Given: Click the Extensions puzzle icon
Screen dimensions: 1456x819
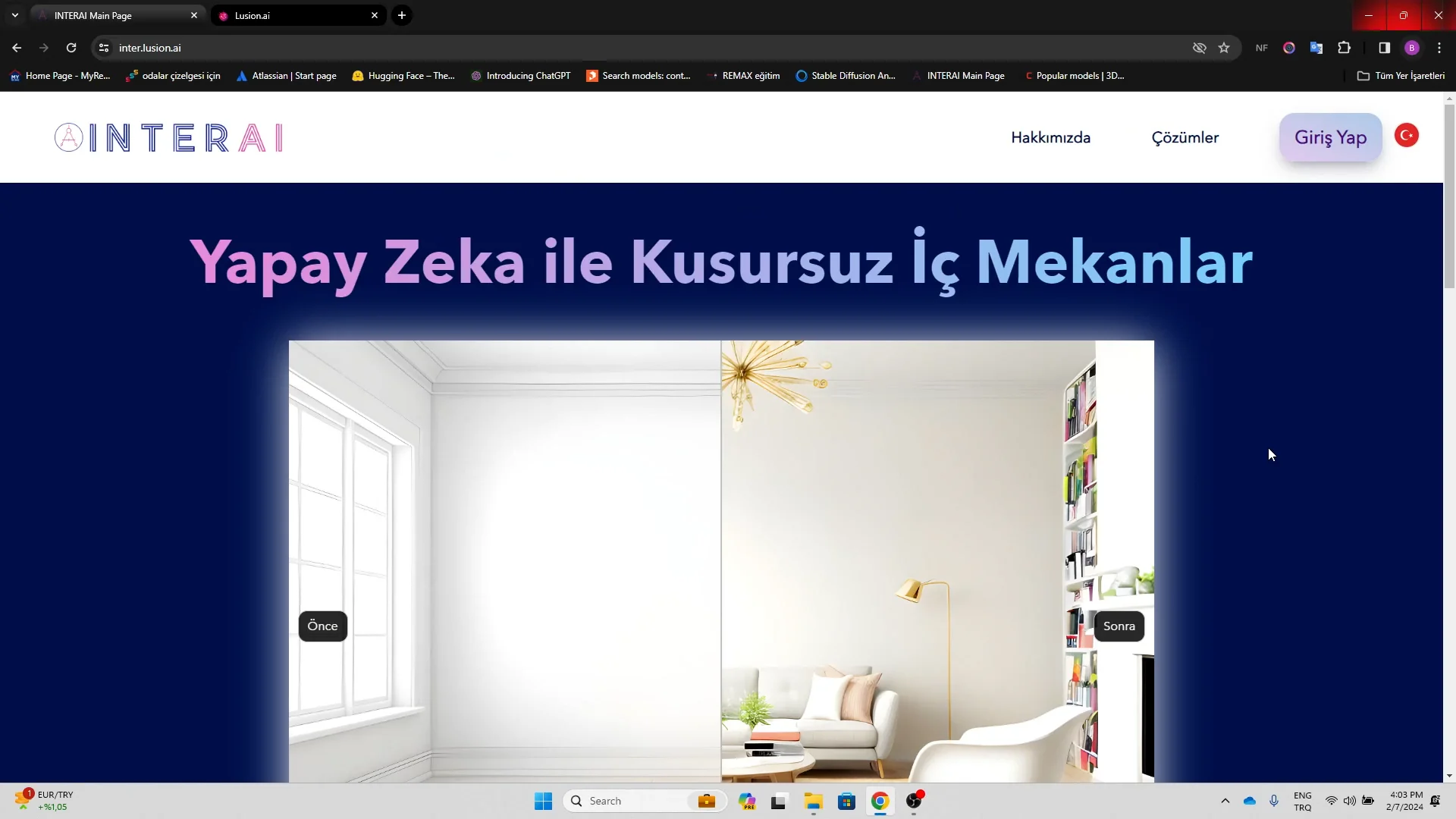Looking at the screenshot, I should (1345, 47).
